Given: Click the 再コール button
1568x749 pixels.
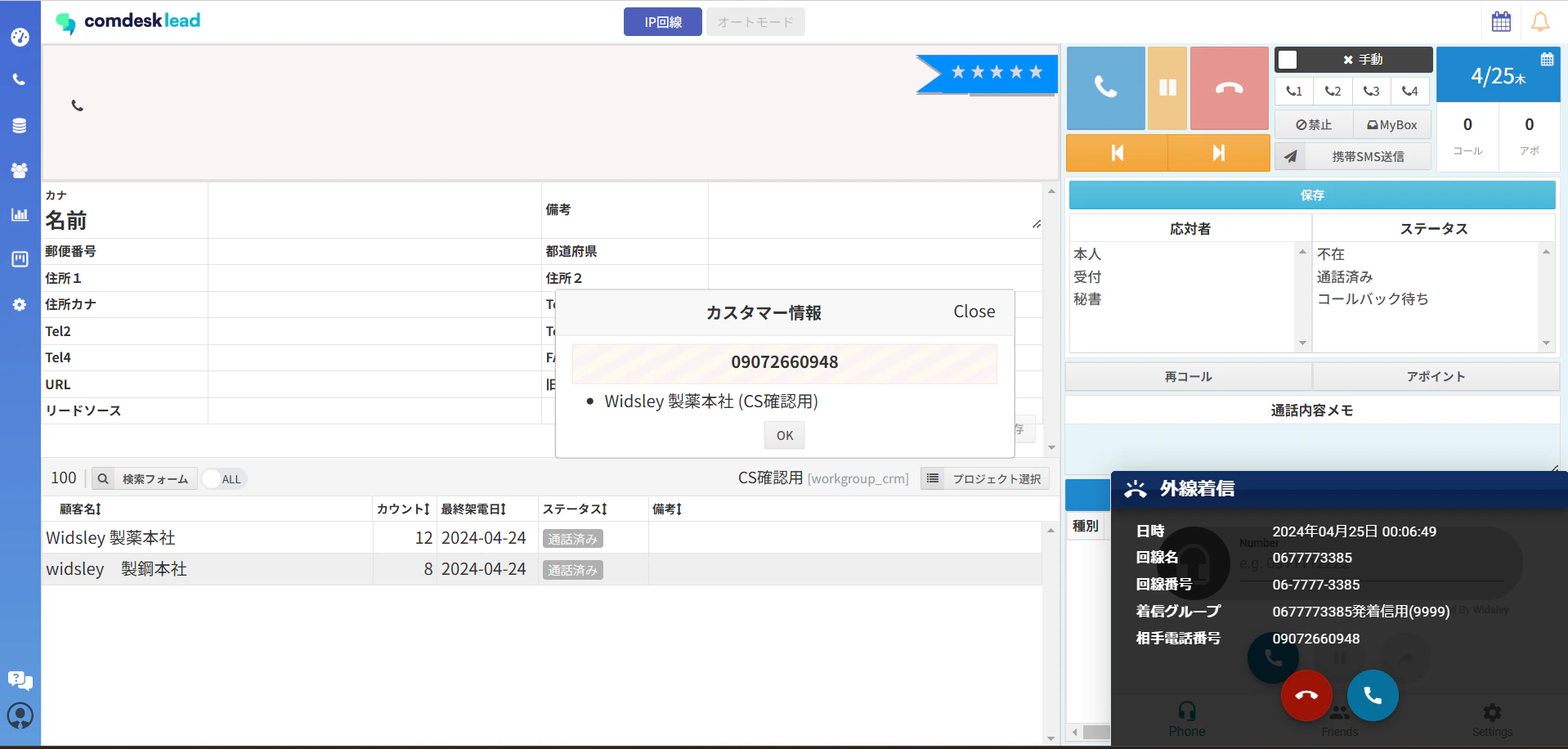Looking at the screenshot, I should (x=1189, y=377).
